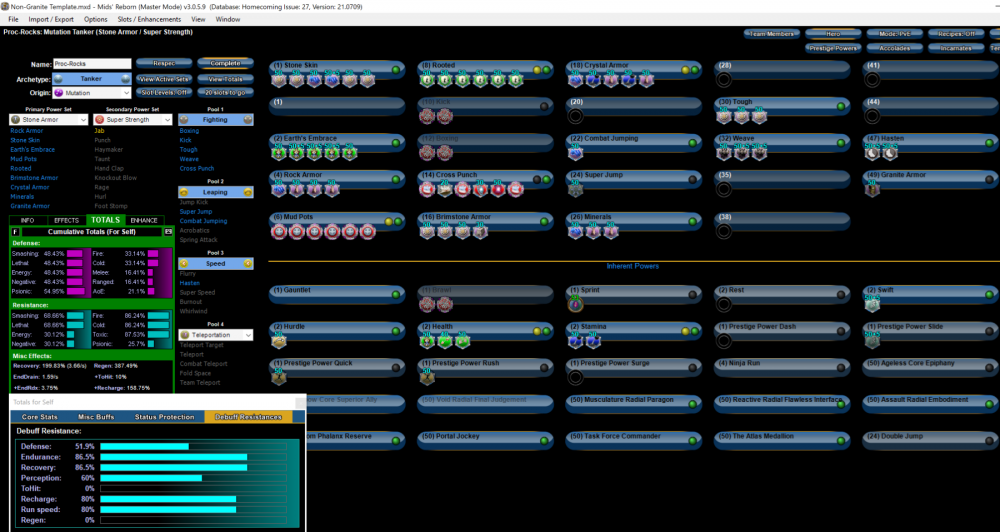Viewport: 1000px width, 532px height.
Task: Open the Import / Export menu
Action: tap(51, 19)
